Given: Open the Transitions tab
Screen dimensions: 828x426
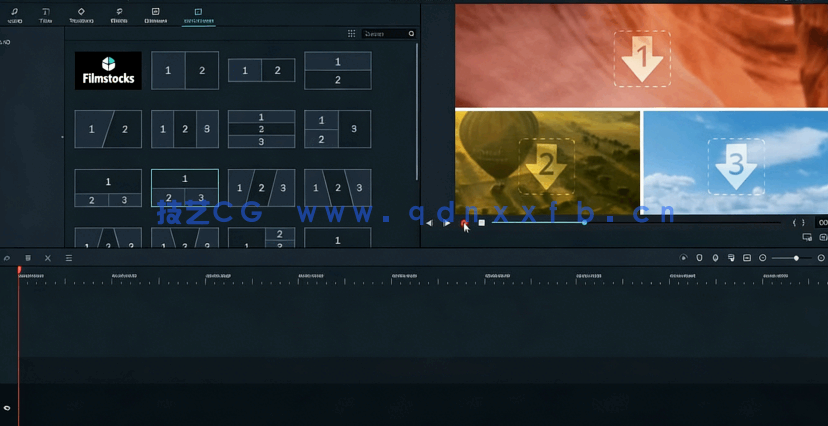Looking at the screenshot, I should tap(81, 15).
